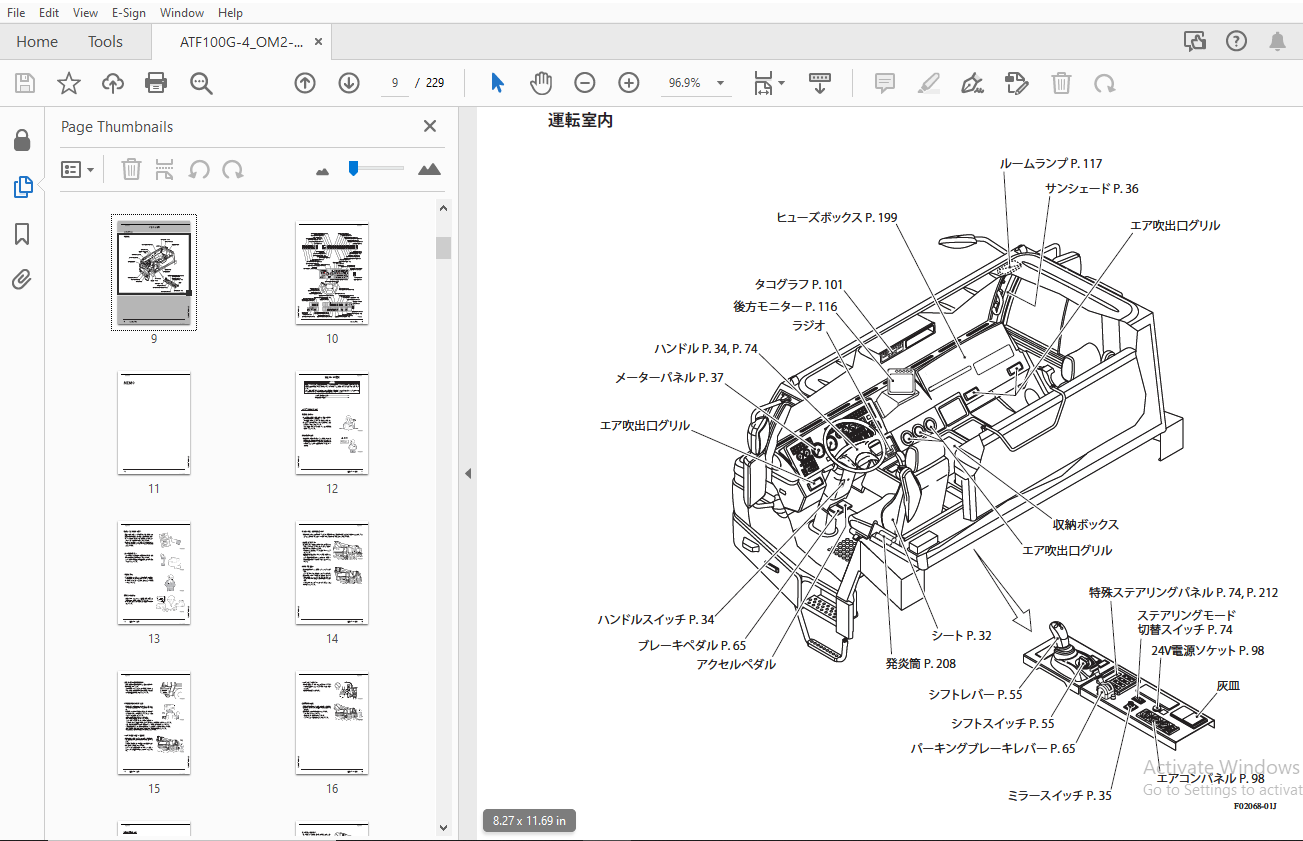Screen dimensions: 1303x841
Task: Close the Page Thumbnails panel
Action: point(430,126)
